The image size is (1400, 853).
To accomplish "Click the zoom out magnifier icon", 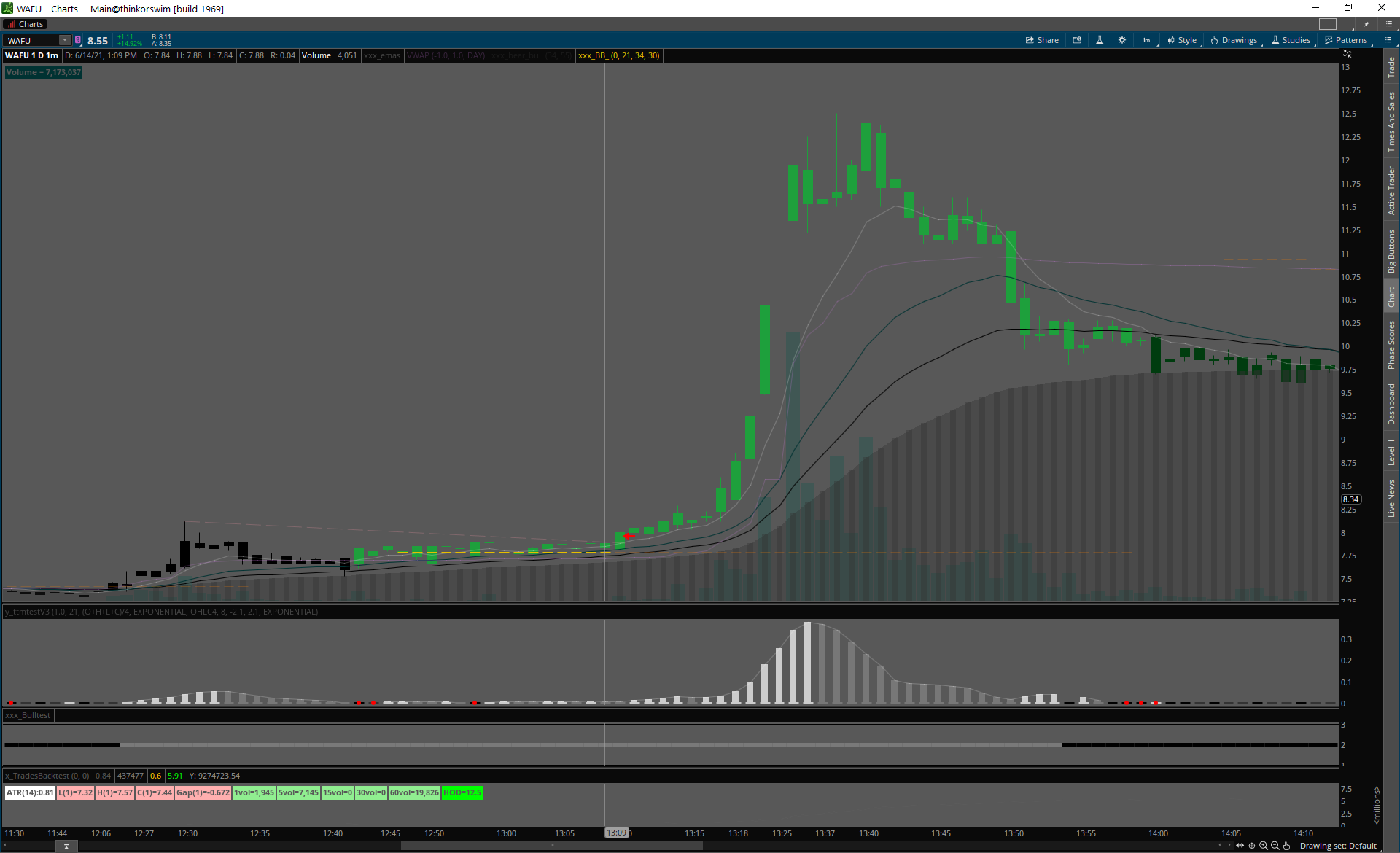I will (1275, 846).
